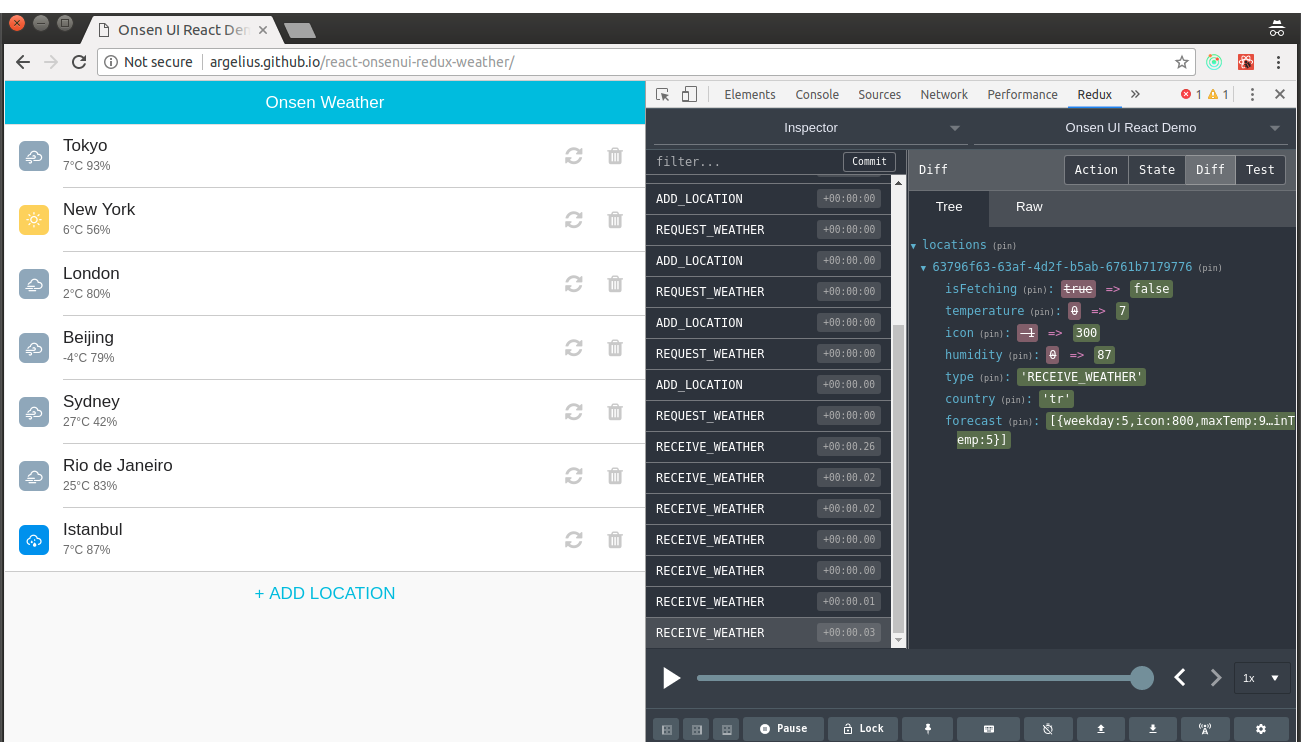Click the Istanbul rain icon
The width and height of the screenshot is (1301, 755).
click(34, 540)
